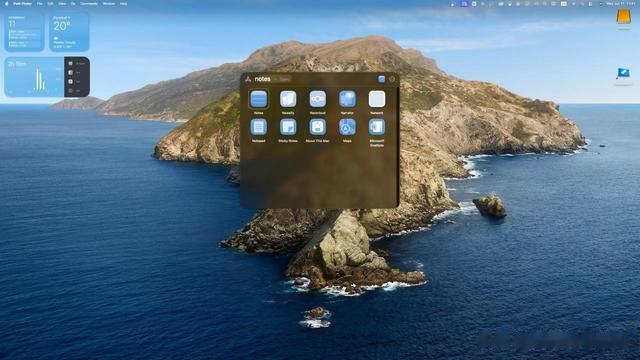This screenshot has width=640, height=360.
Task: Open the Edit menu
Action: coord(50,4)
